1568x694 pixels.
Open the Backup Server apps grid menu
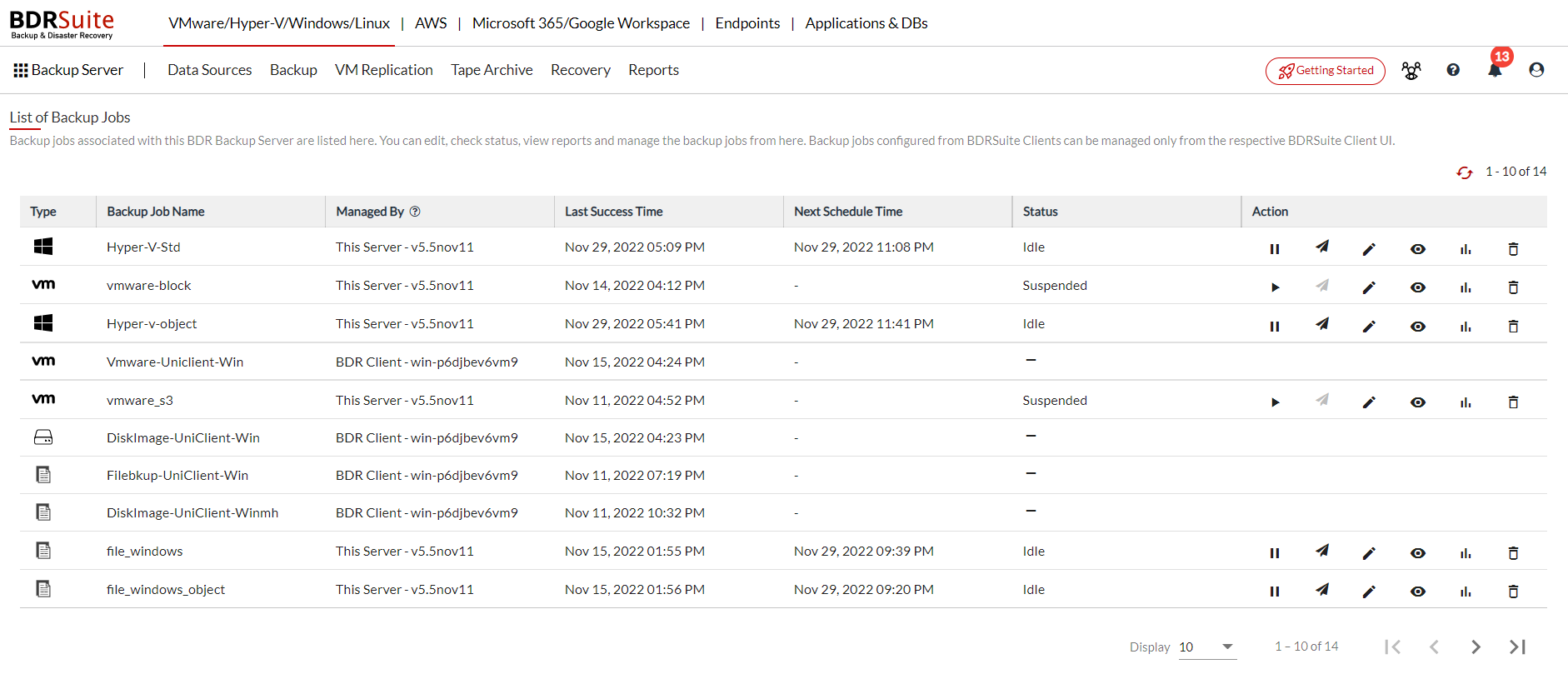pos(21,71)
